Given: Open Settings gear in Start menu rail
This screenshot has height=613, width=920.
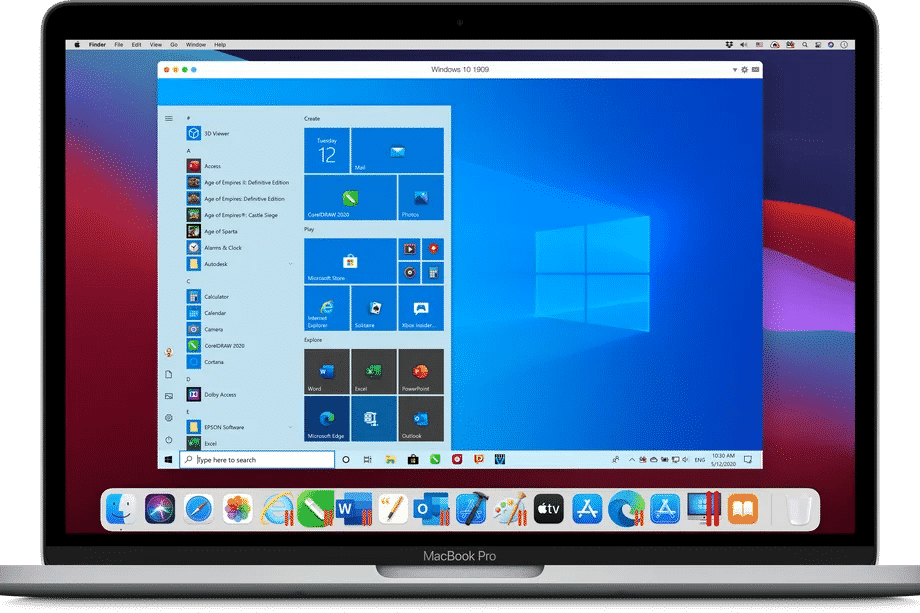Looking at the screenshot, I should coord(169,418).
